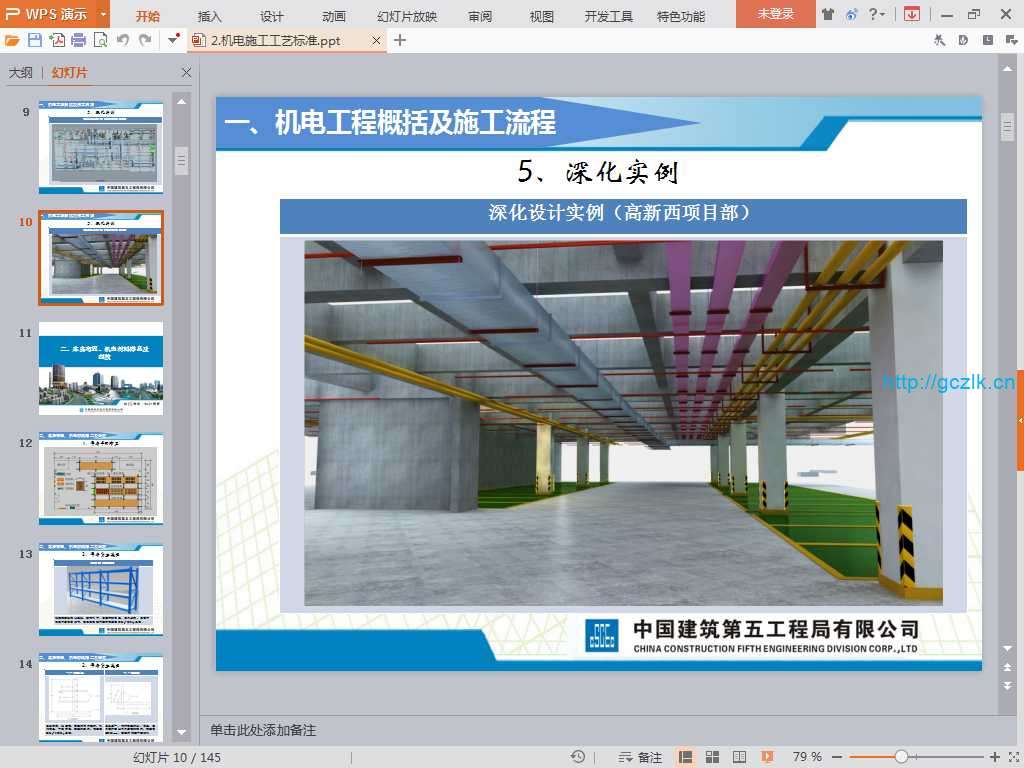
Task: Click the Save icon in quick toolbar
Action: [35, 40]
